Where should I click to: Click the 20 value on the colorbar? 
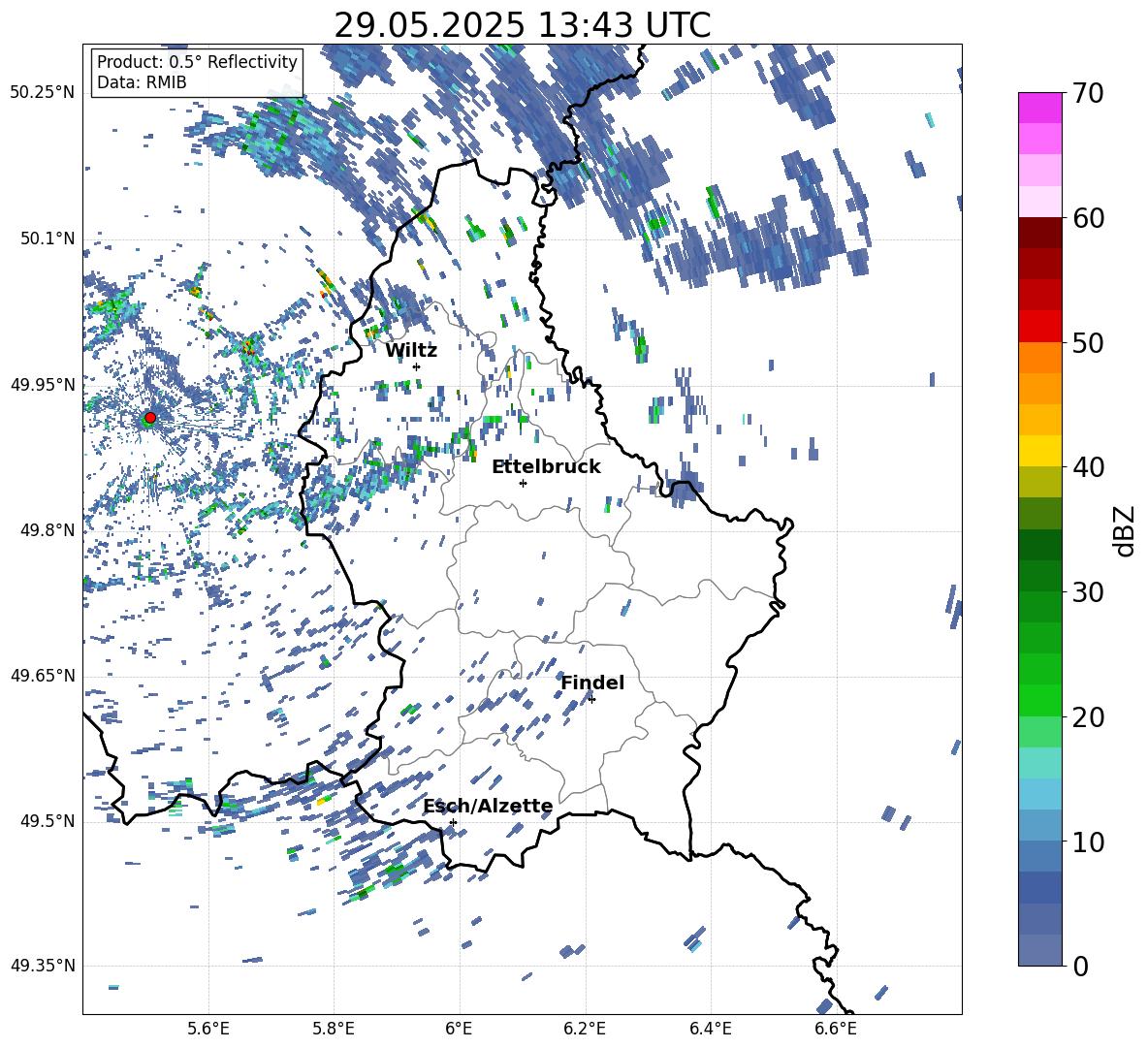[x=1088, y=717]
